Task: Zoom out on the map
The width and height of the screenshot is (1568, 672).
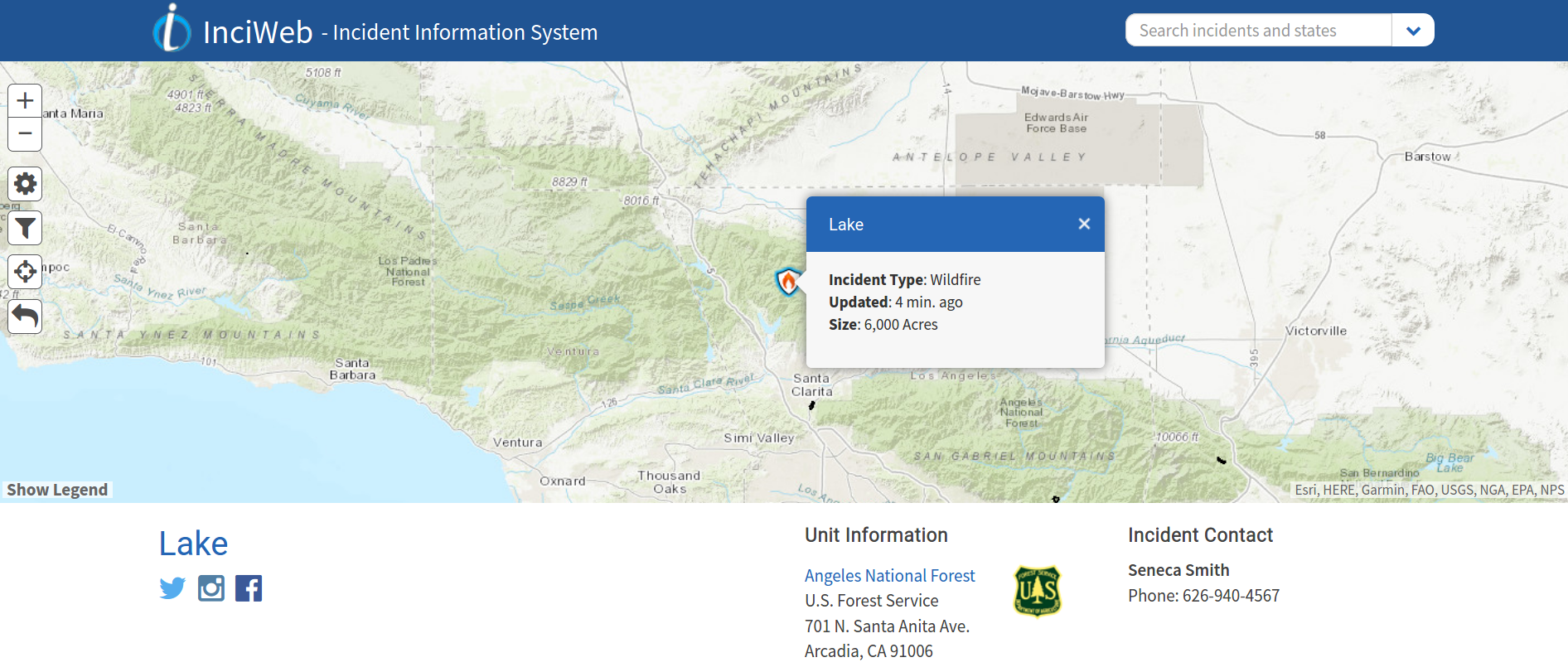Action: (25, 134)
